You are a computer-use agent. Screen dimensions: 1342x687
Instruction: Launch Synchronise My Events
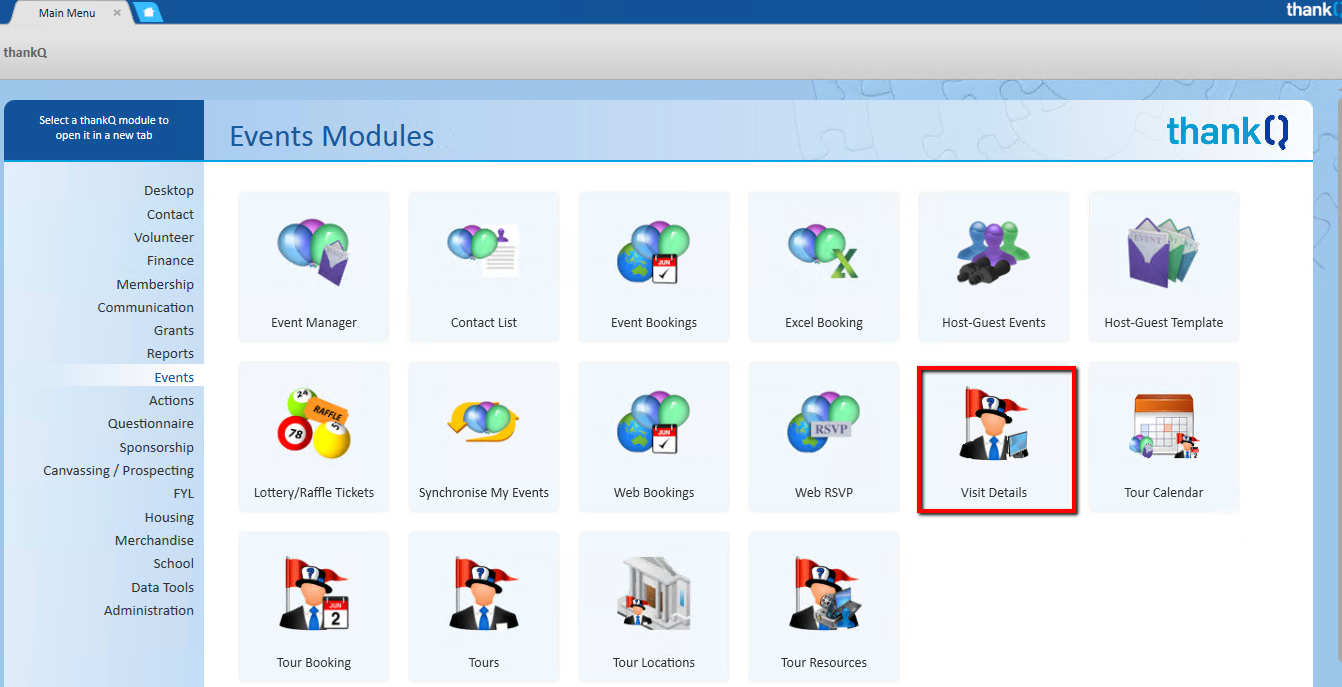point(484,426)
